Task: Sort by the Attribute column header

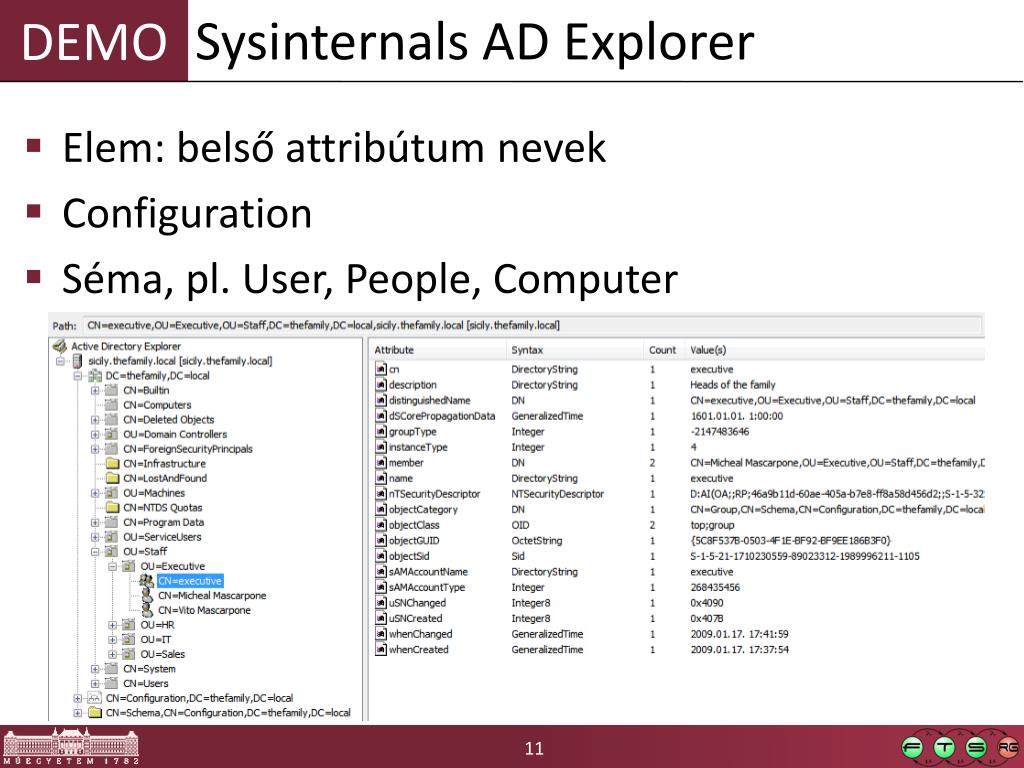Action: coord(438,350)
